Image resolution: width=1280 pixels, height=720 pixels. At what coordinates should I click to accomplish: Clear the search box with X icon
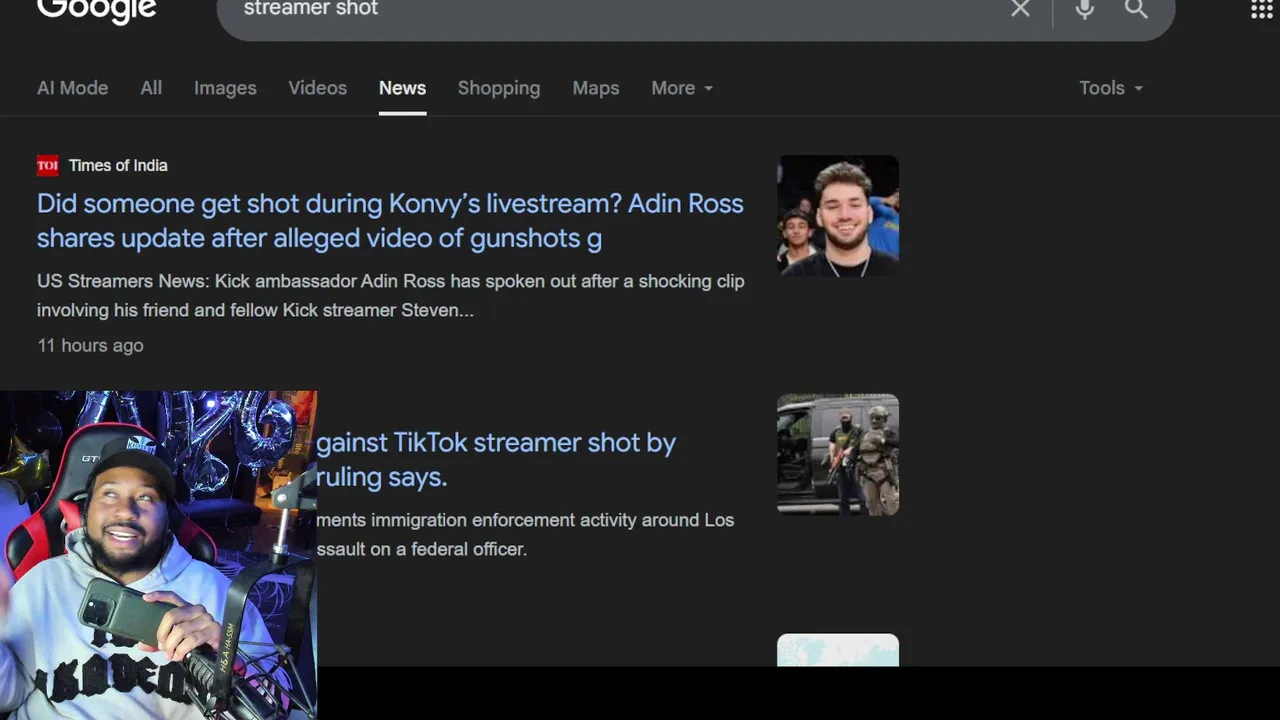pyautogui.click(x=1020, y=9)
